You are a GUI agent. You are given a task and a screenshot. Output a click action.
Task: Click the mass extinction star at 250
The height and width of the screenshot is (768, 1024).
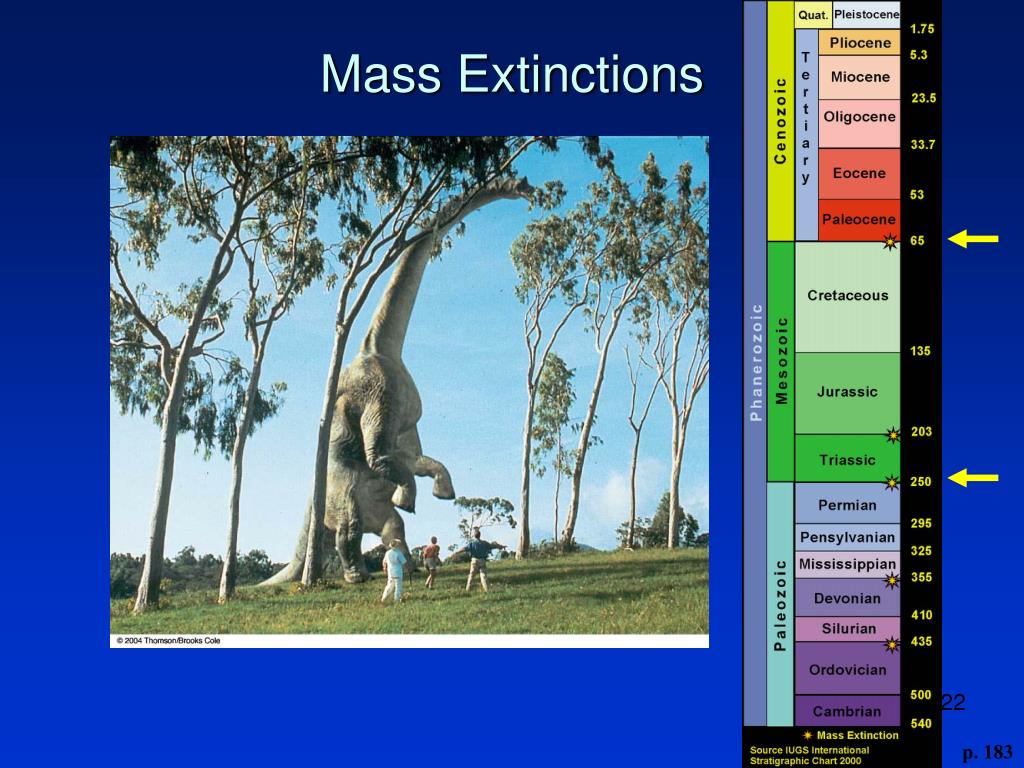point(891,483)
